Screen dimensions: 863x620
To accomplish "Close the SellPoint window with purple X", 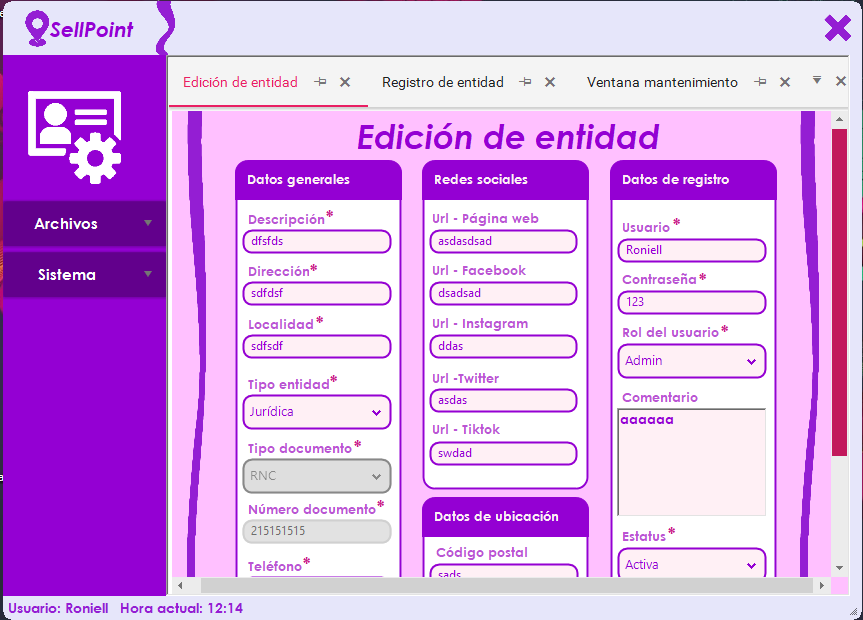I will click(x=838, y=28).
